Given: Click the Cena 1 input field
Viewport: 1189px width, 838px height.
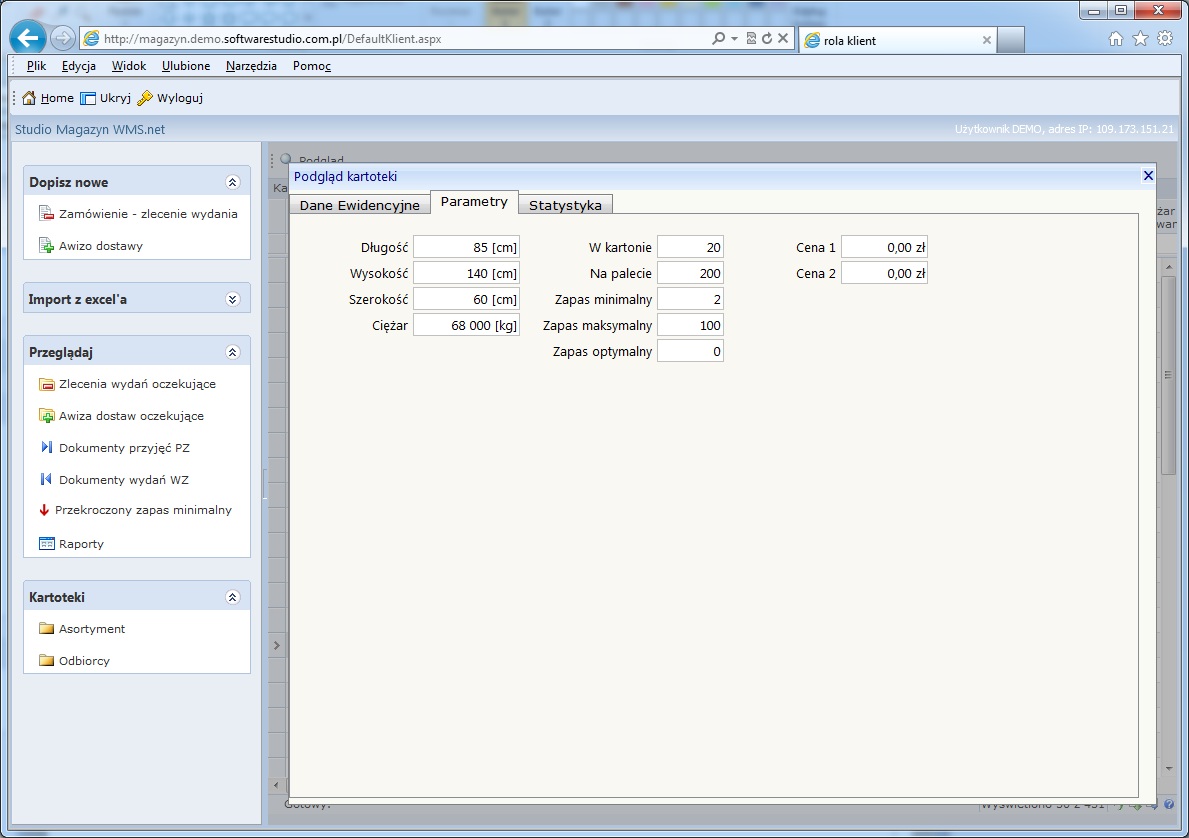Looking at the screenshot, I should [x=884, y=247].
